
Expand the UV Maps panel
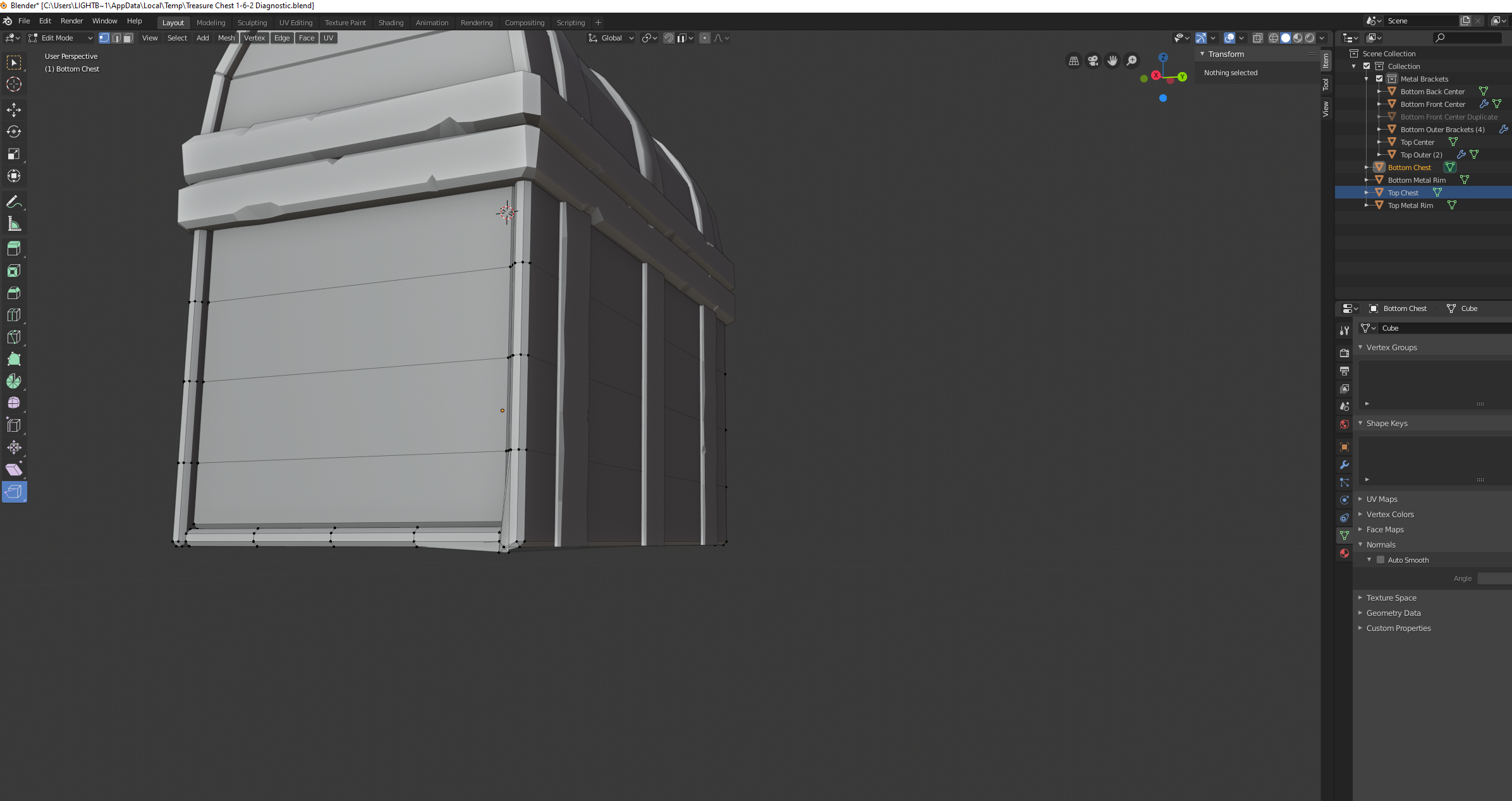1382,499
